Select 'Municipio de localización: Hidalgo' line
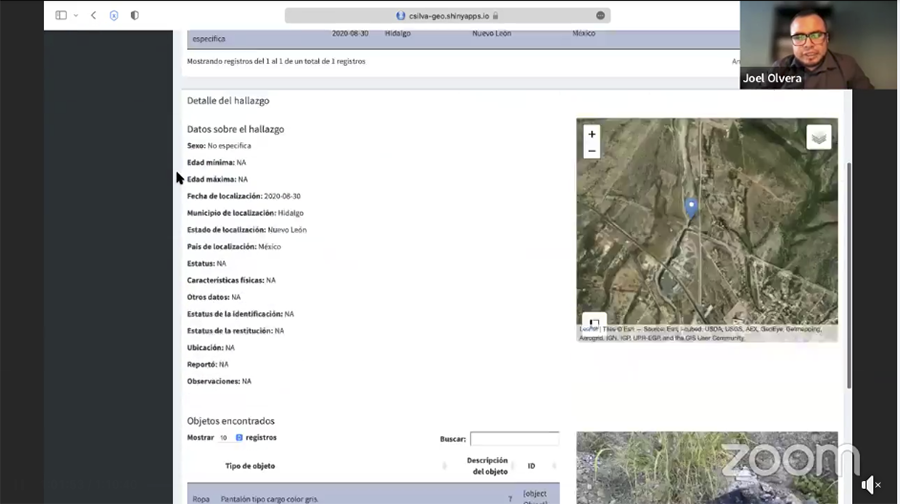Viewport: 900px width, 504px height. (245, 213)
